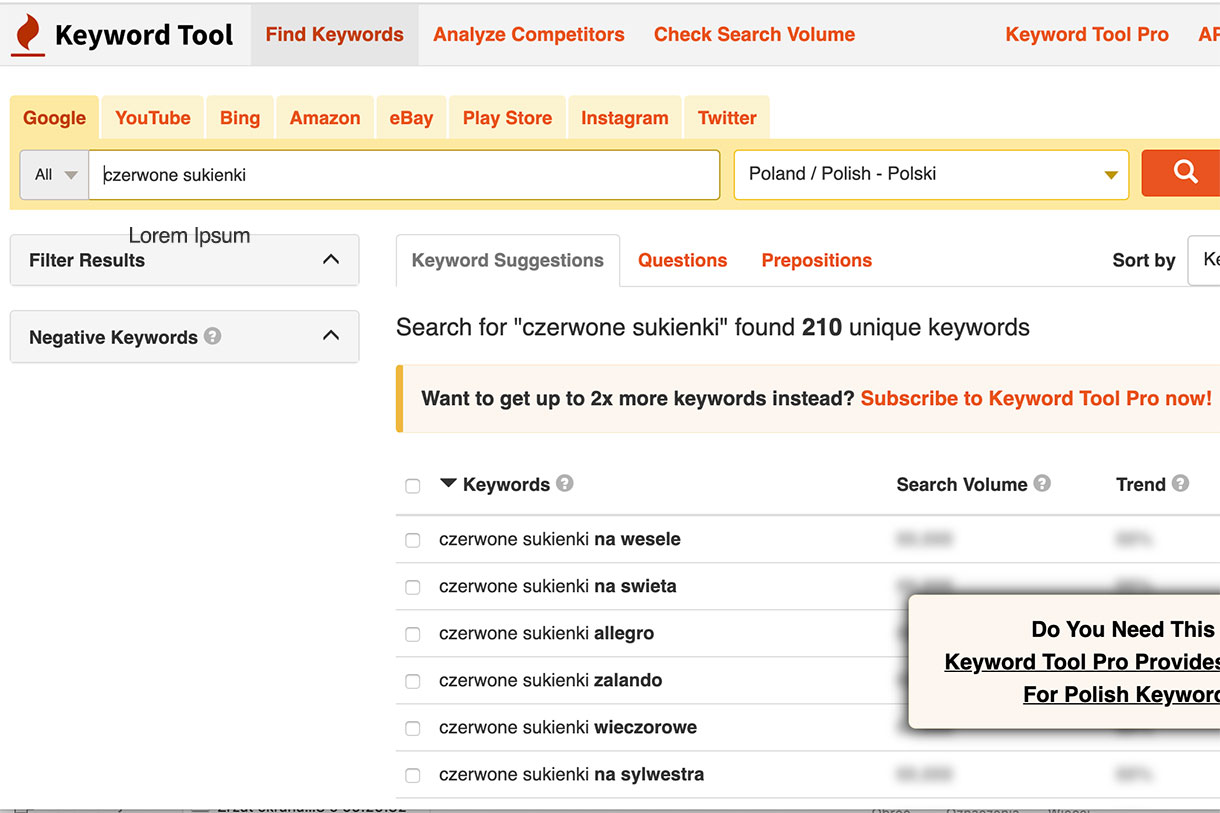Sort by the Keywords column arrow
The image size is (1220, 813).
[448, 483]
